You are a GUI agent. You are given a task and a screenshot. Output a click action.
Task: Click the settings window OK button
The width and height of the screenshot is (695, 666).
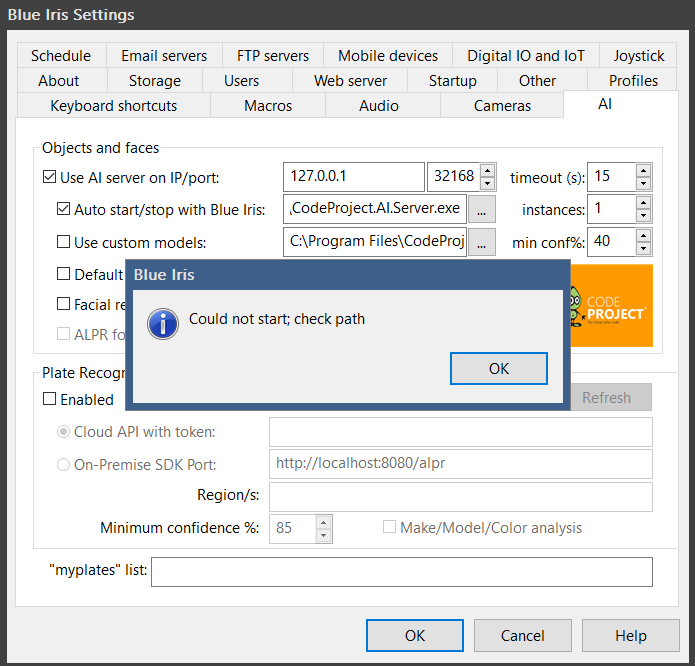tap(415, 635)
